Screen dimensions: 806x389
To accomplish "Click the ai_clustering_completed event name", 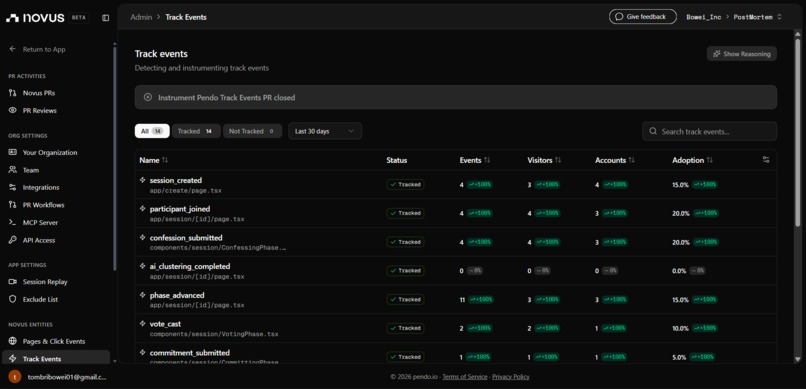I will [190, 267].
